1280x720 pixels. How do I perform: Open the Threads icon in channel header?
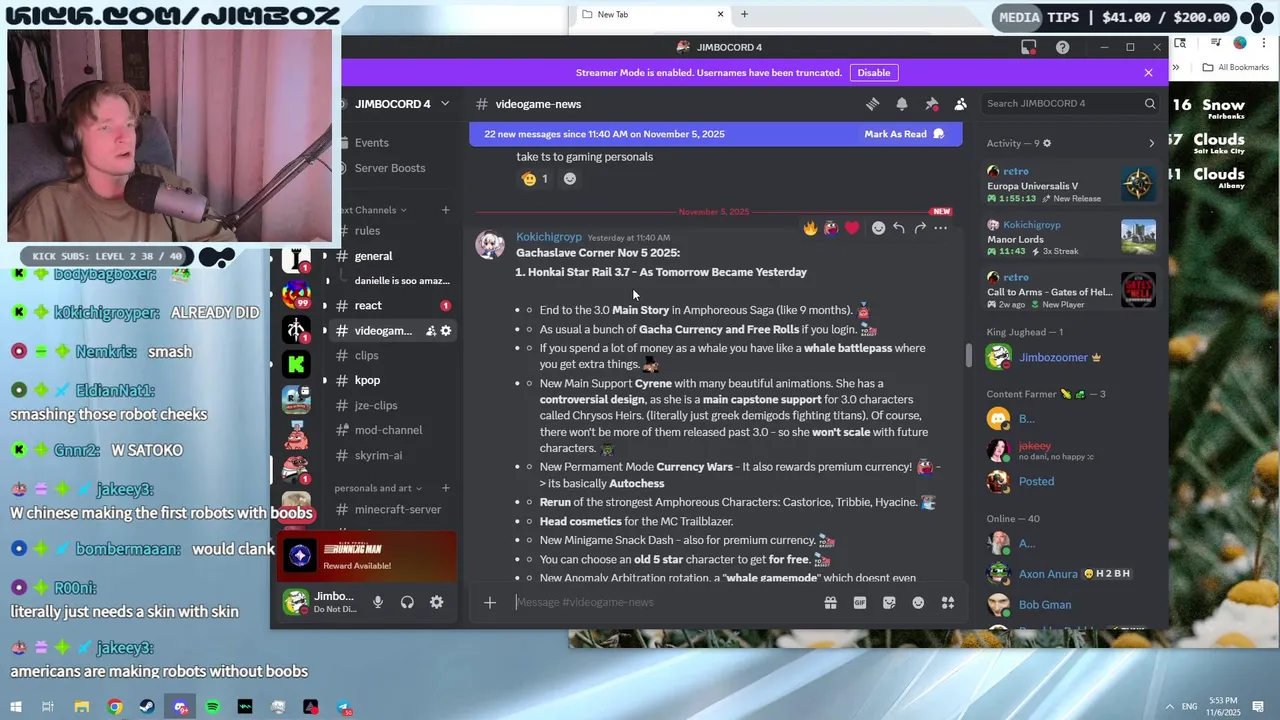(872, 104)
